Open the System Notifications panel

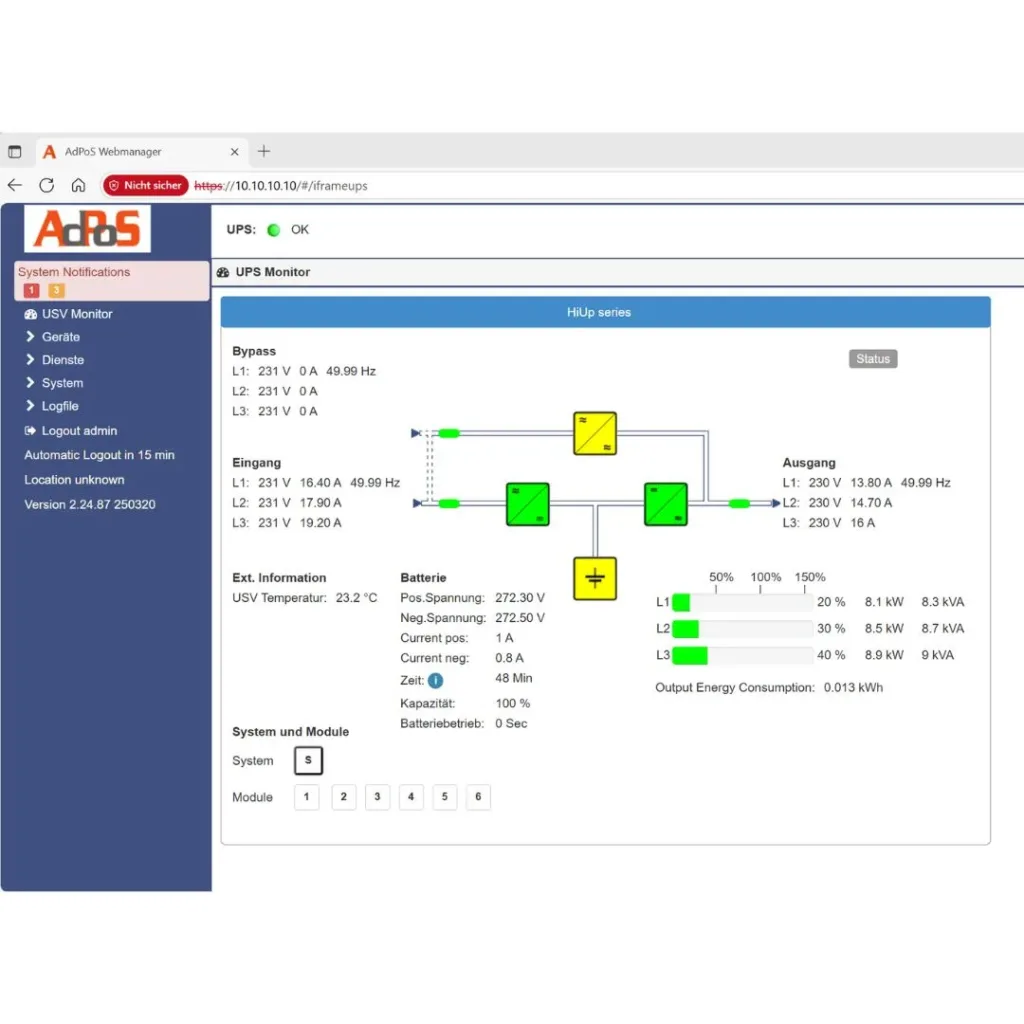click(73, 271)
